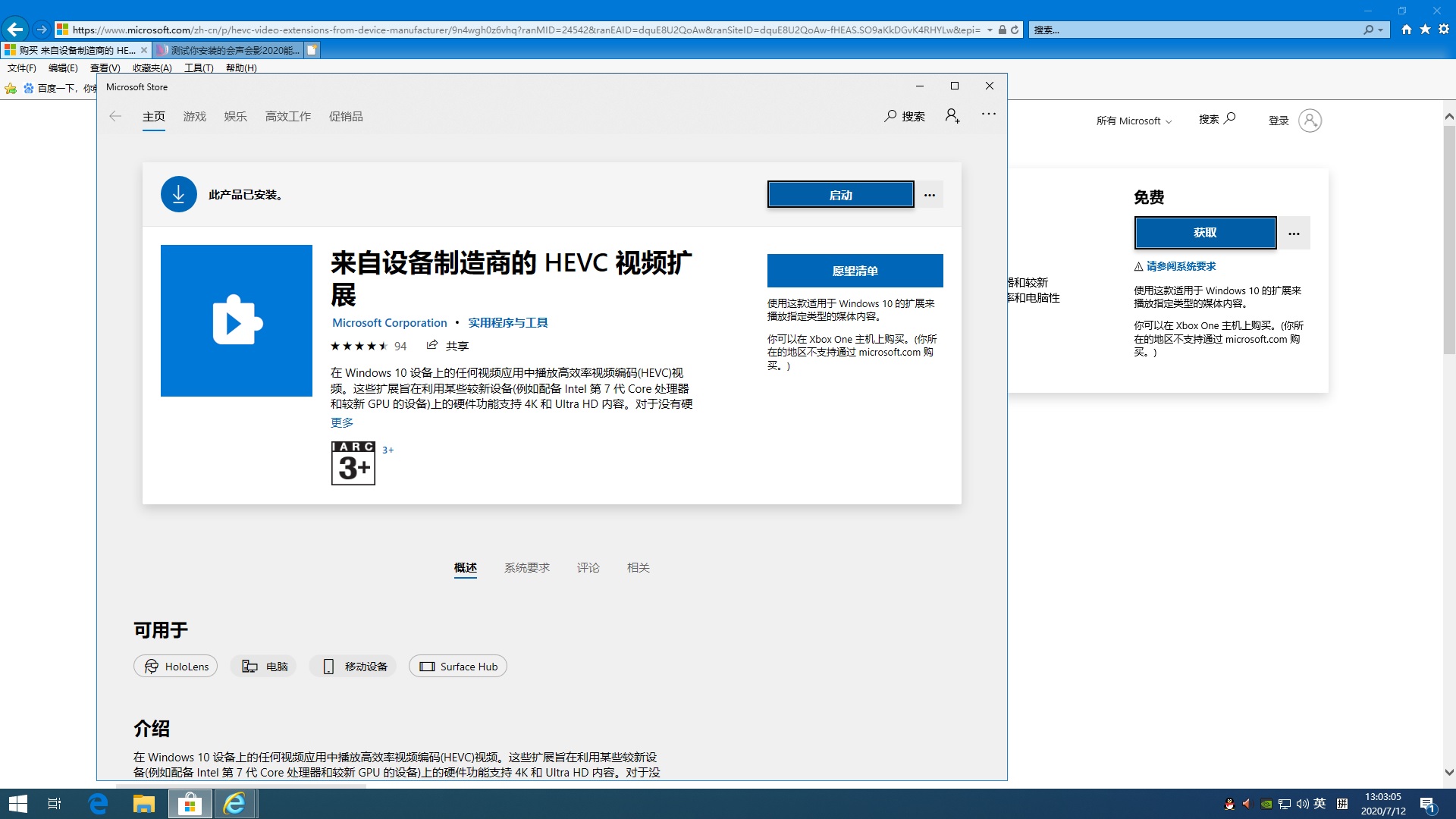
Task: Click the system volume tray icon
Action: click(x=1303, y=804)
